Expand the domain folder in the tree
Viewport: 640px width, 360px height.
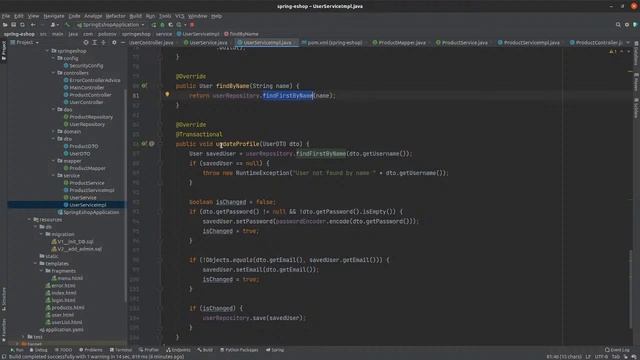[53, 131]
